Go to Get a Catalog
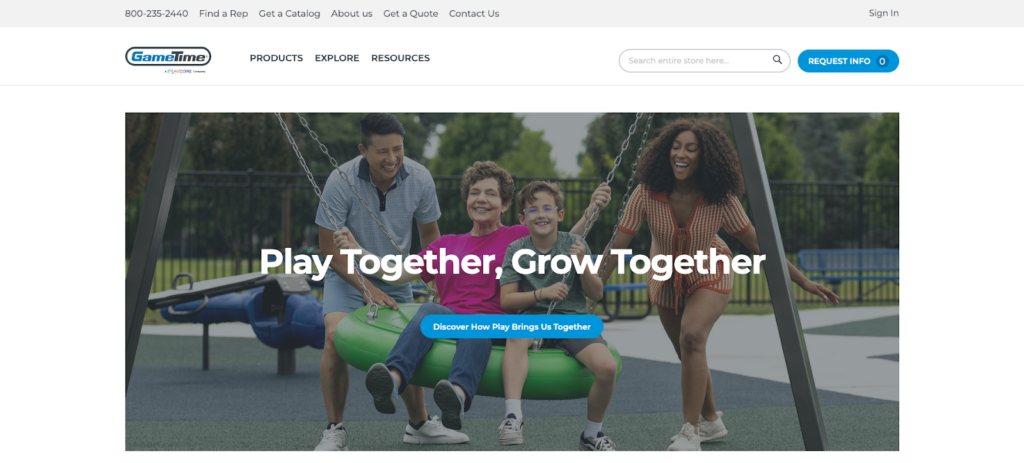This screenshot has height=463, width=1024. tap(289, 14)
